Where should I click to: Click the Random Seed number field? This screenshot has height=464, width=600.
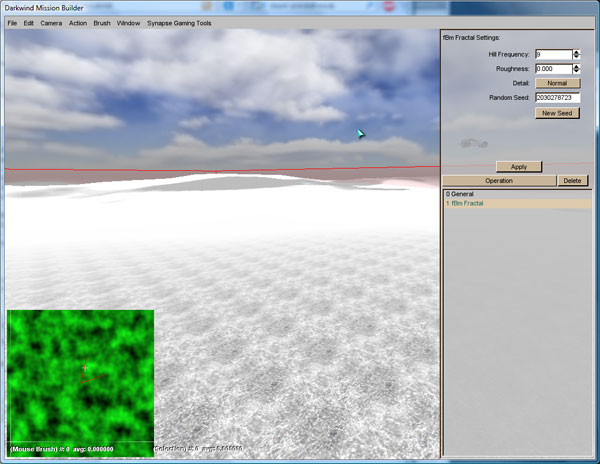(557, 98)
